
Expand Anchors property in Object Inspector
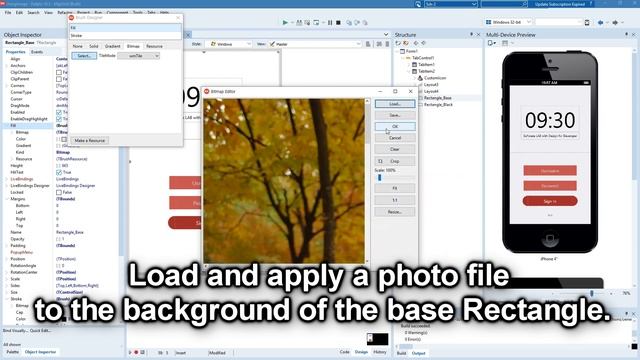coord(7,66)
